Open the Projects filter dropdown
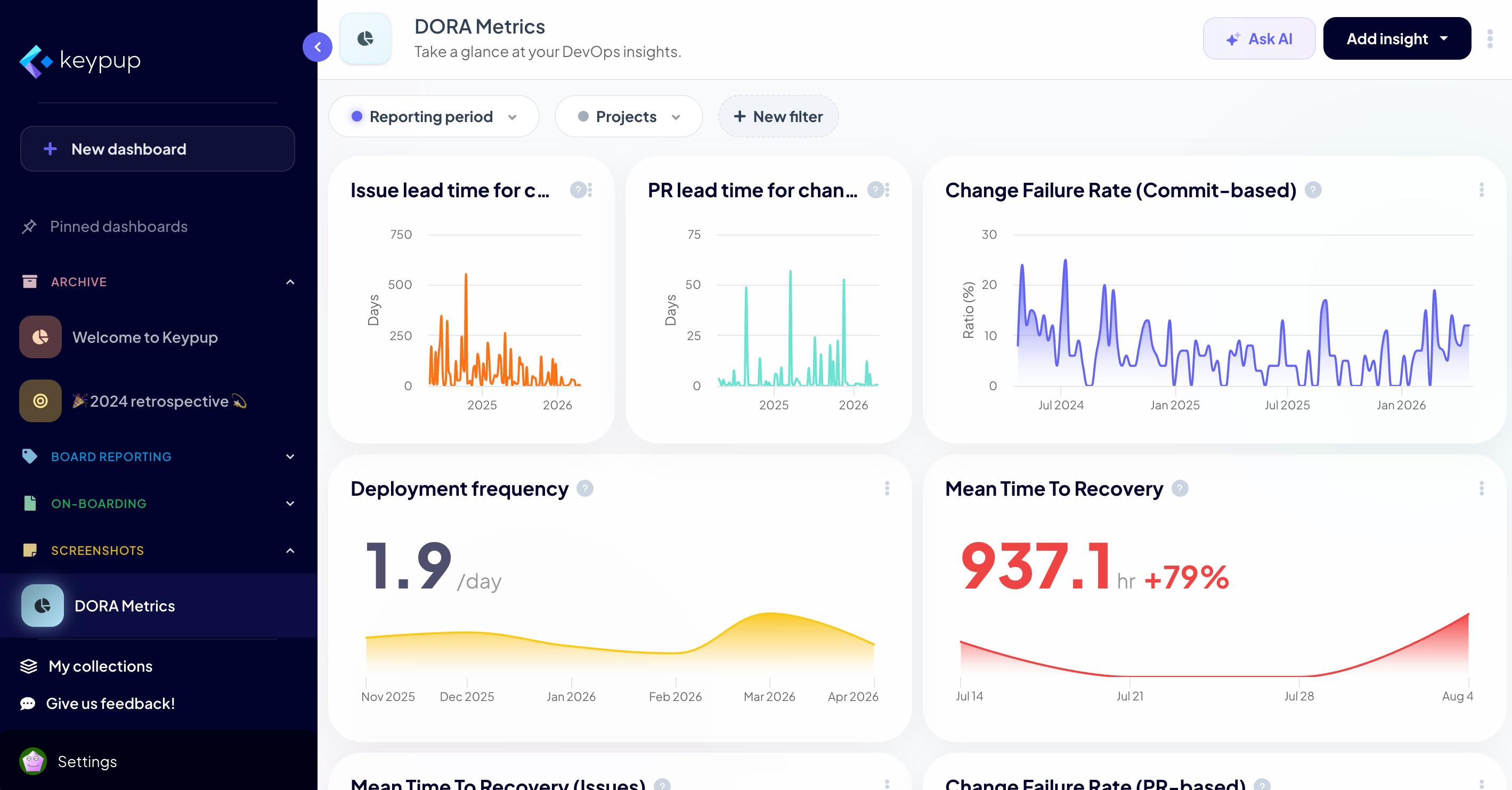This screenshot has height=790, width=1512. tap(629, 117)
